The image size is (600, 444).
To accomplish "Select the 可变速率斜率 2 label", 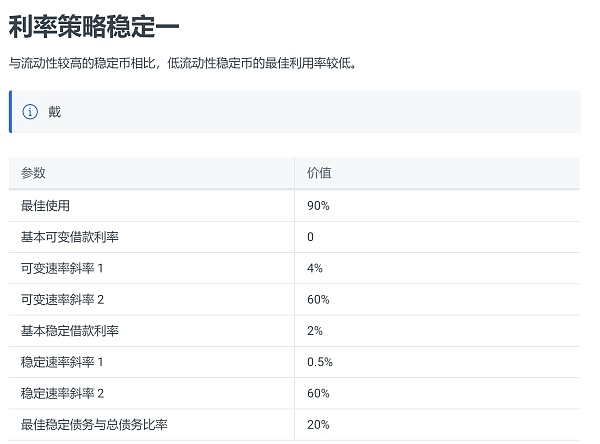I will coord(62,299).
